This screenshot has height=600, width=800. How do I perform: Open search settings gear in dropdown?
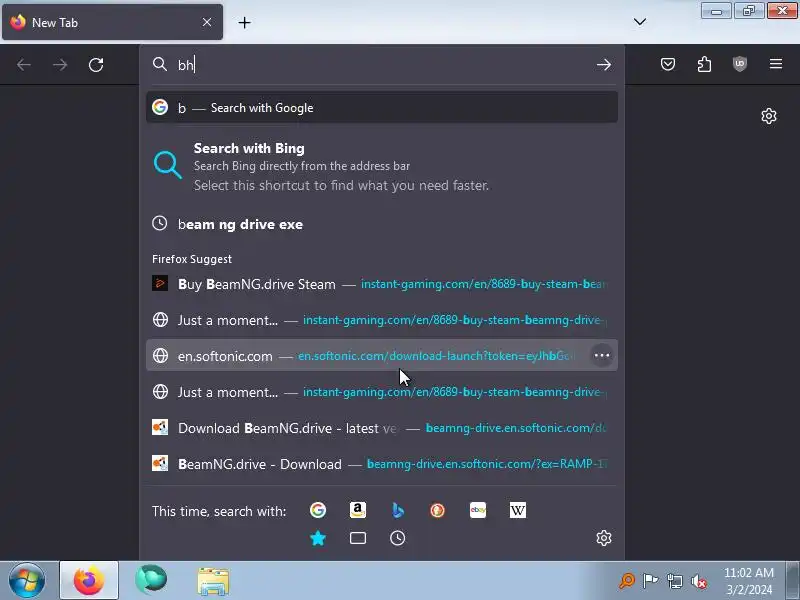(604, 538)
